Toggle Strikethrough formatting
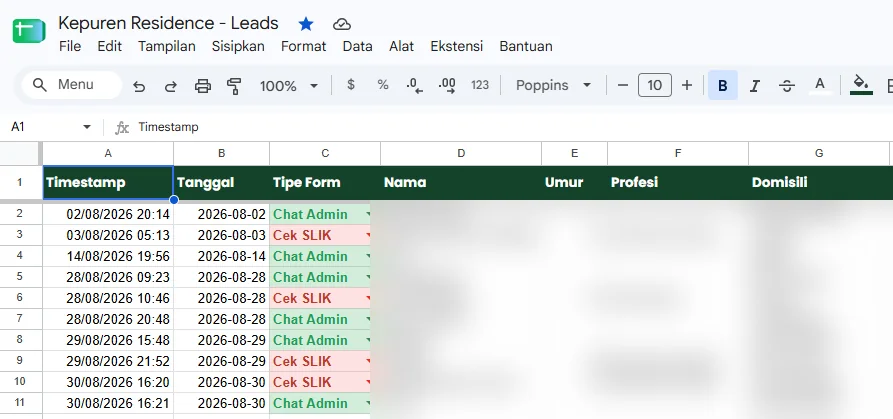The image size is (893, 419). (787, 86)
